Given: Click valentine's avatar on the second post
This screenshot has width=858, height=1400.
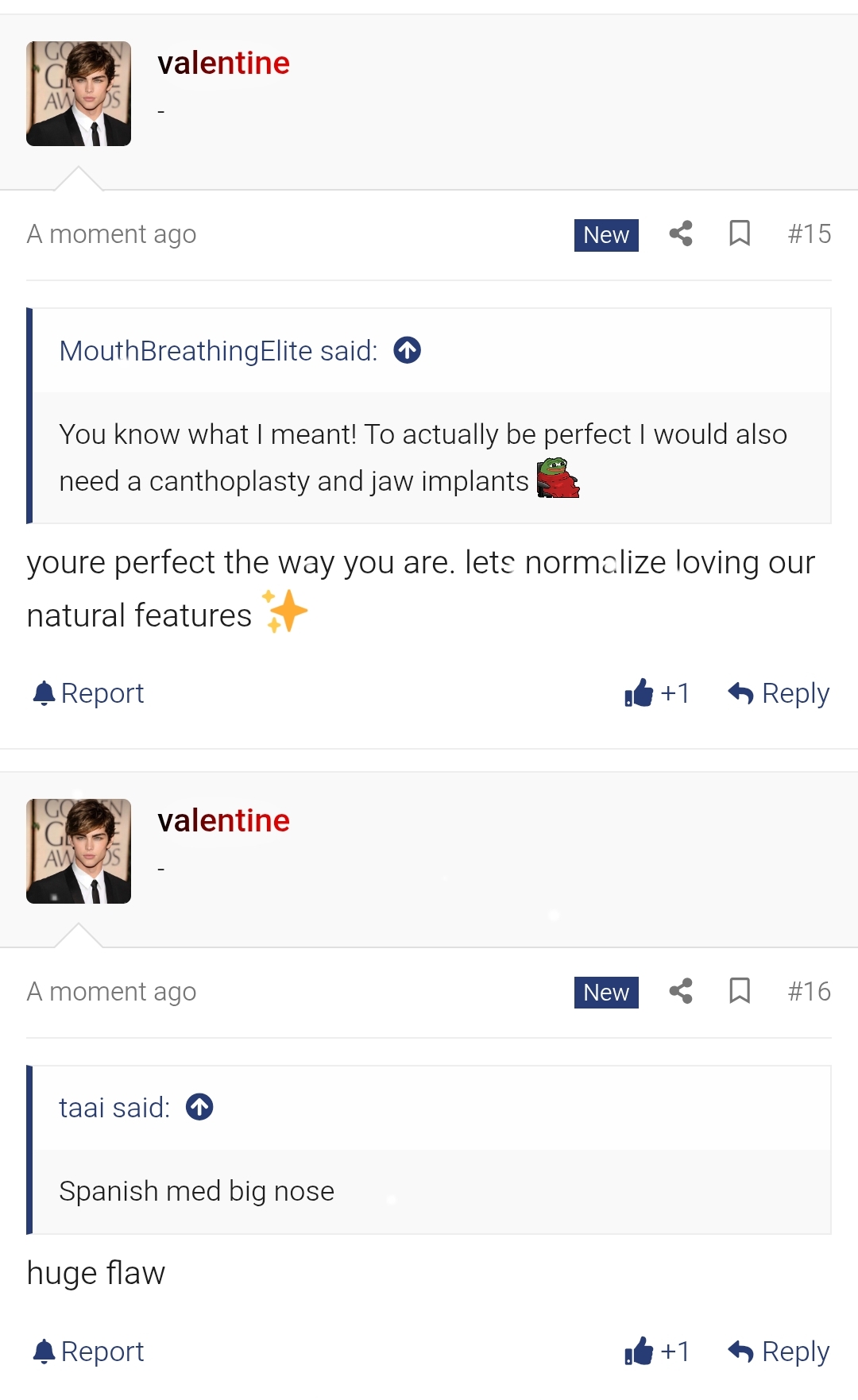Looking at the screenshot, I should tap(79, 850).
